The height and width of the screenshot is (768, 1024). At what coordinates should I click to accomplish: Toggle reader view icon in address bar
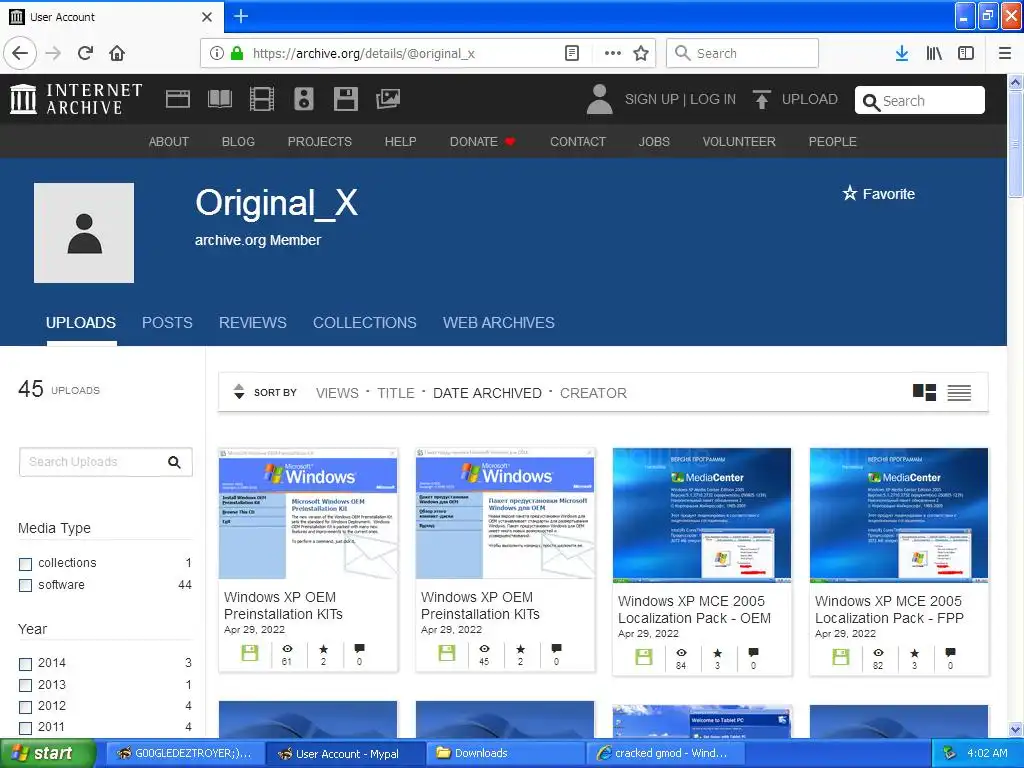point(571,53)
